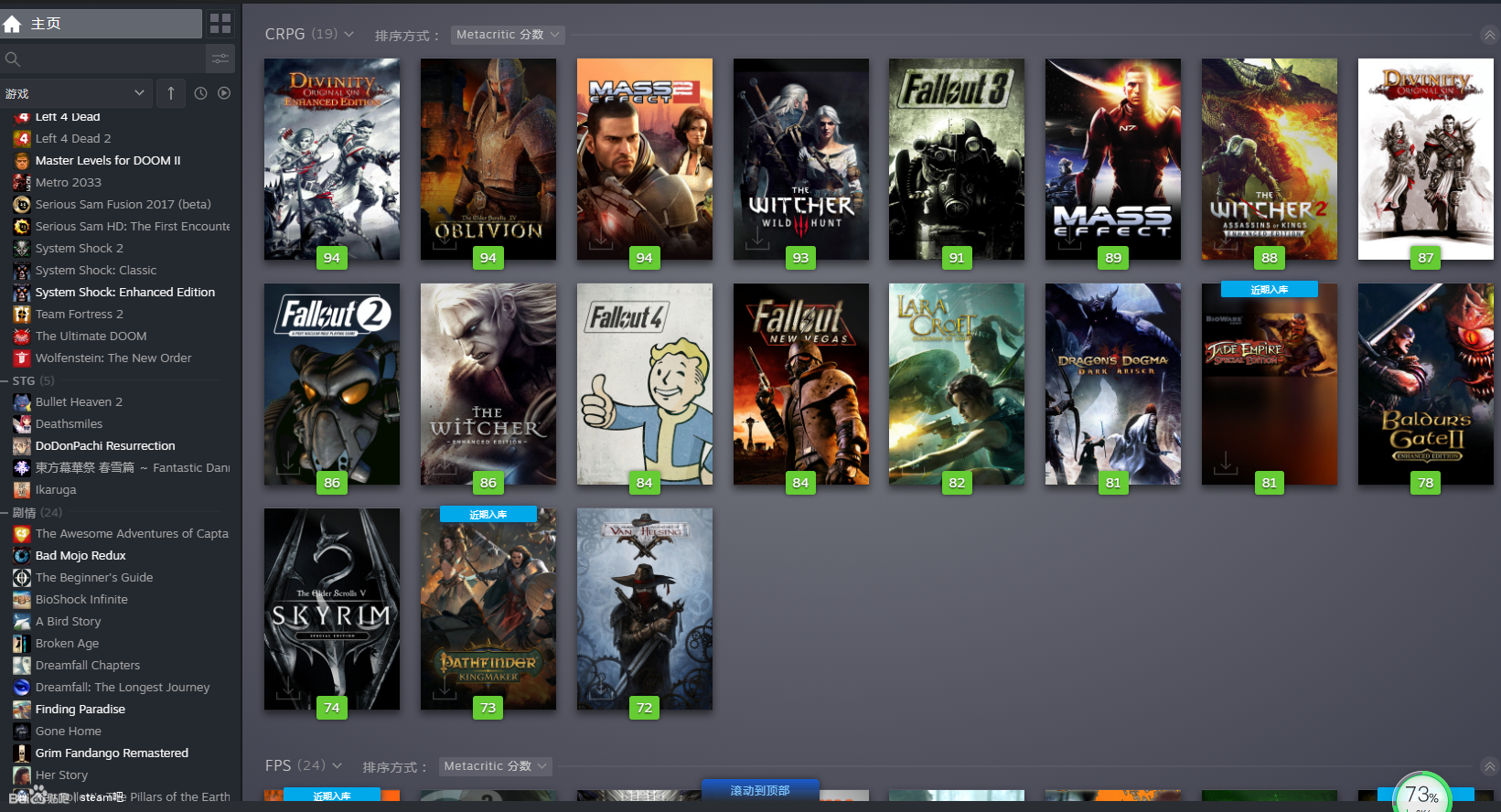The width and height of the screenshot is (1501, 812).
Task: Open the Dragon's Dogma Dark Arisen cover
Action: tap(1113, 384)
